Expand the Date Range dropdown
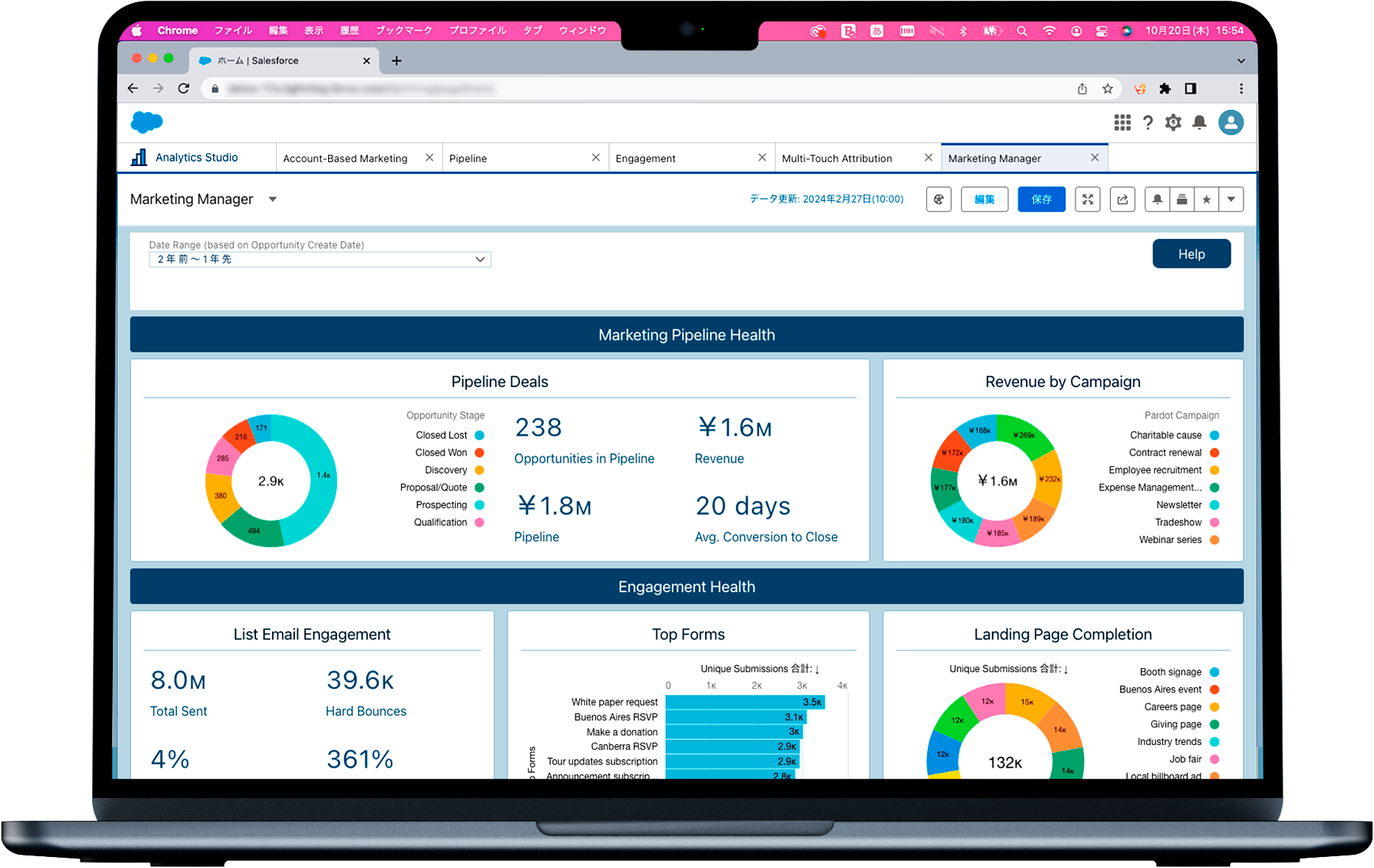The image size is (1374, 868). point(320,259)
